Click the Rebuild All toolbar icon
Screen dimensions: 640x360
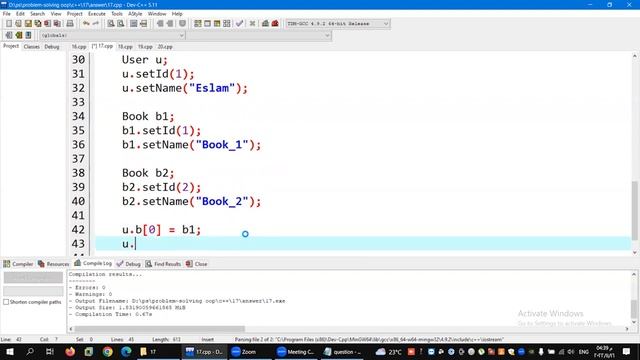point(227,24)
